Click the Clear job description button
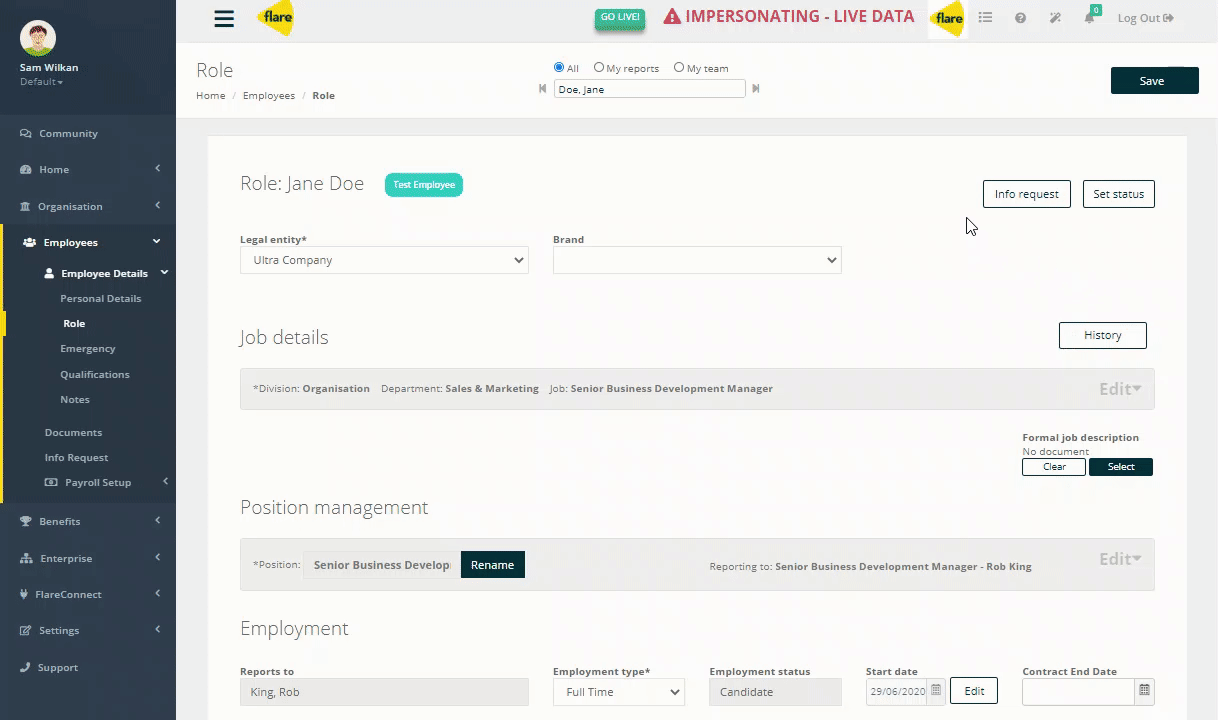This screenshot has width=1218, height=720. [x=1054, y=467]
